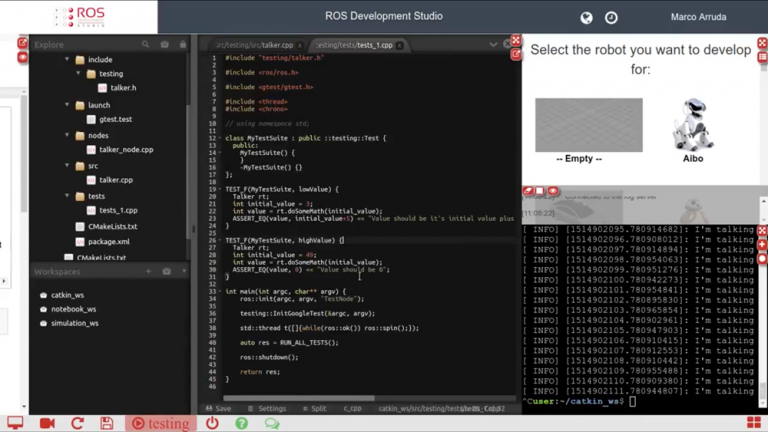
Task: Click the red circle icon beside the terminal
Action: [763, 259]
